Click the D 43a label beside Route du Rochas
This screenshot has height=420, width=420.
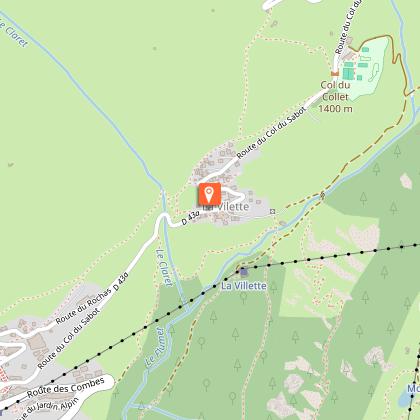(x=120, y=281)
